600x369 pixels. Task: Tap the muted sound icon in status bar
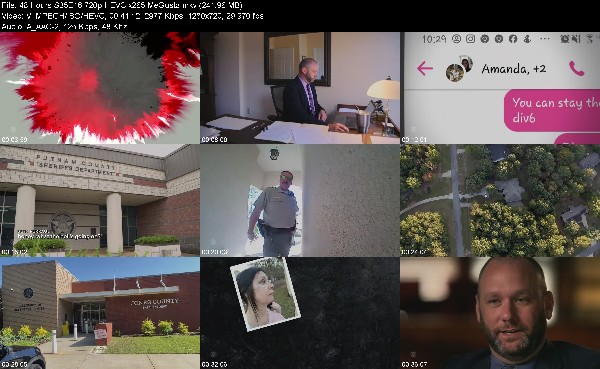577,39
